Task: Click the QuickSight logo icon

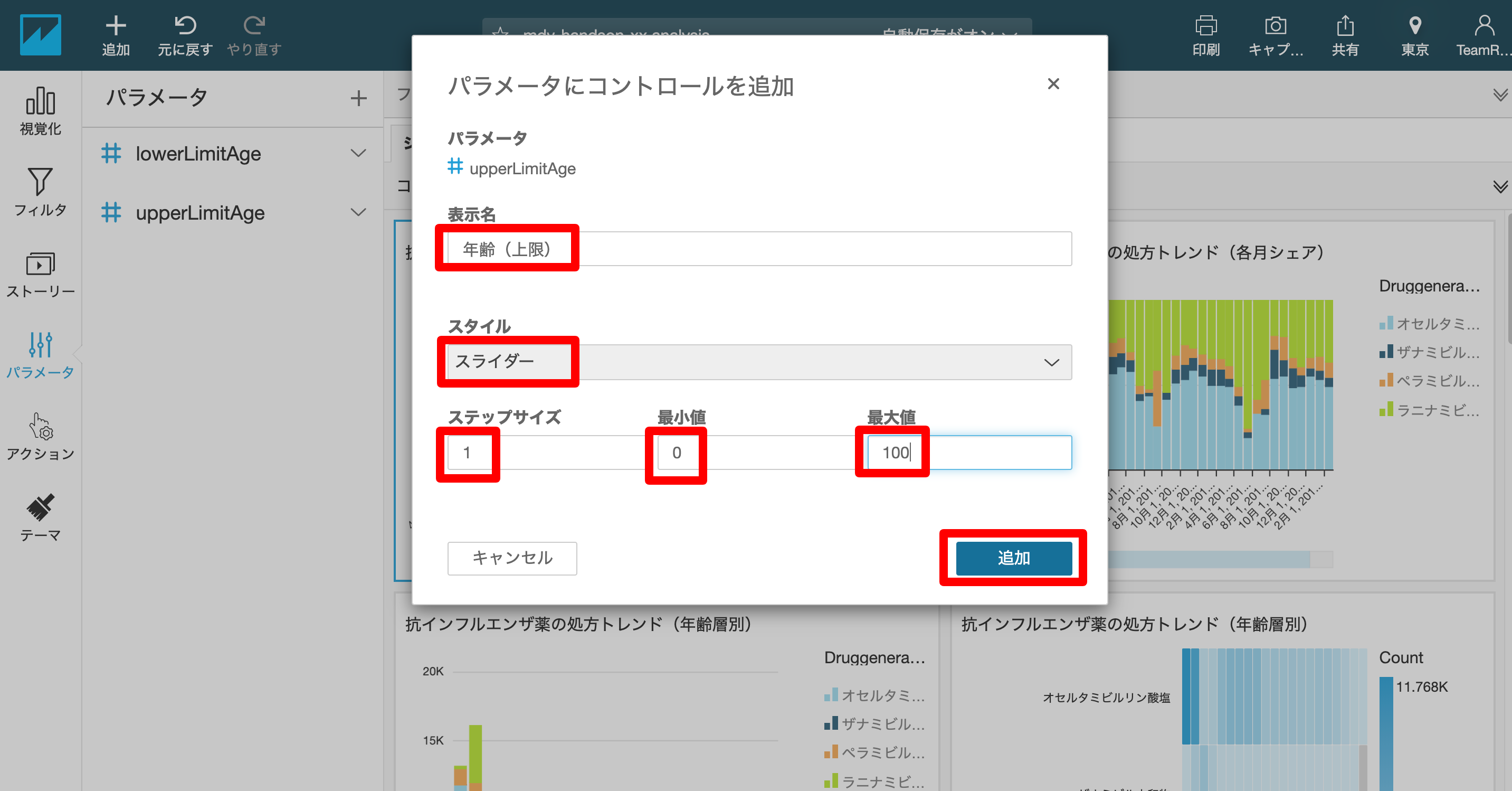Action: 40,35
